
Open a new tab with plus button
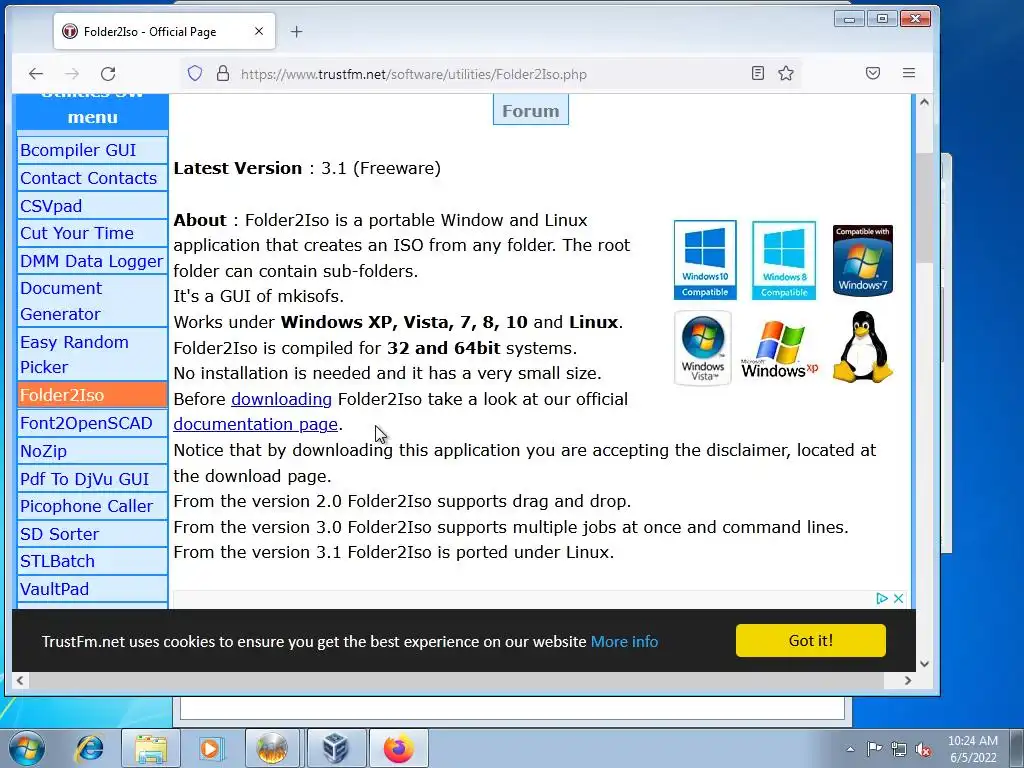(296, 31)
